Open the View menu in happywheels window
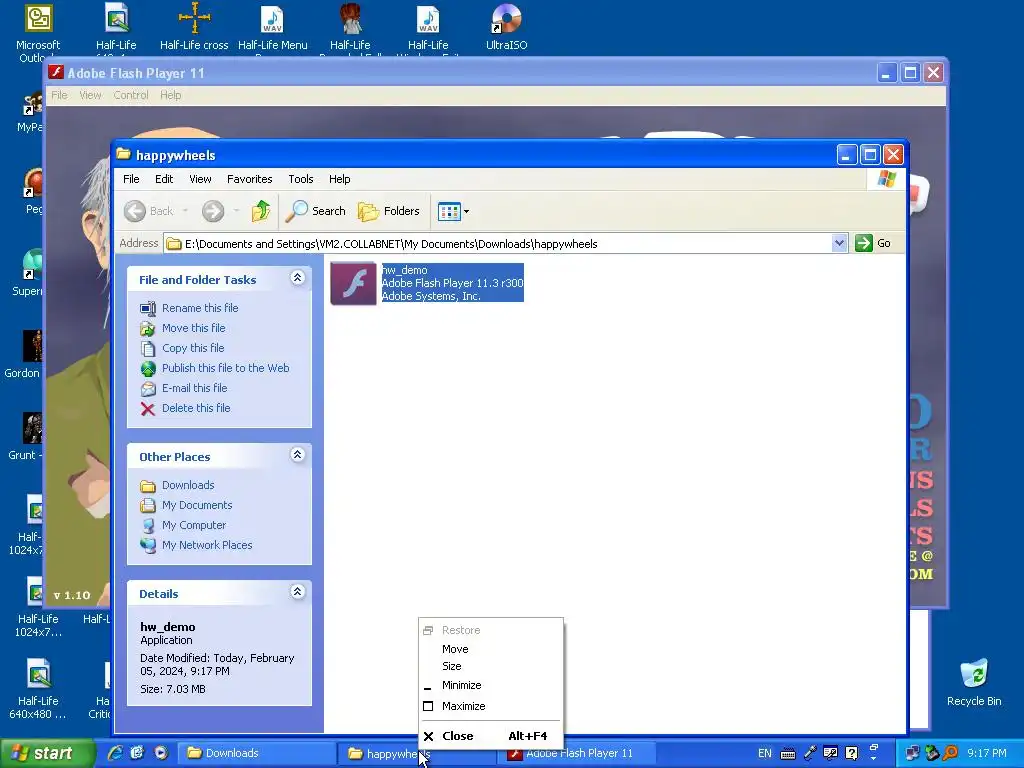This screenshot has width=1024, height=768. [x=200, y=179]
